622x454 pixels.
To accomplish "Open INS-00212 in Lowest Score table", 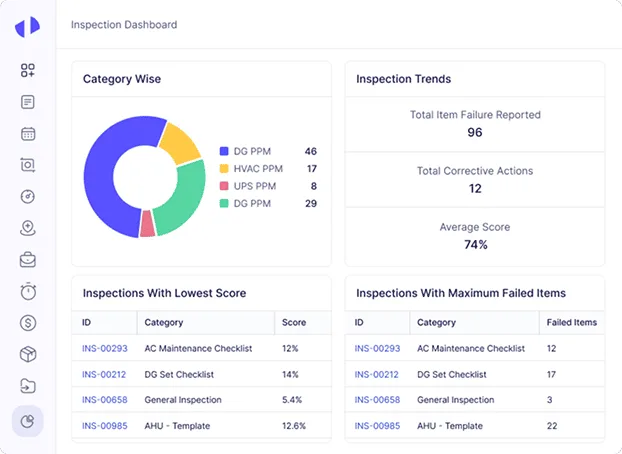I will tap(104, 374).
